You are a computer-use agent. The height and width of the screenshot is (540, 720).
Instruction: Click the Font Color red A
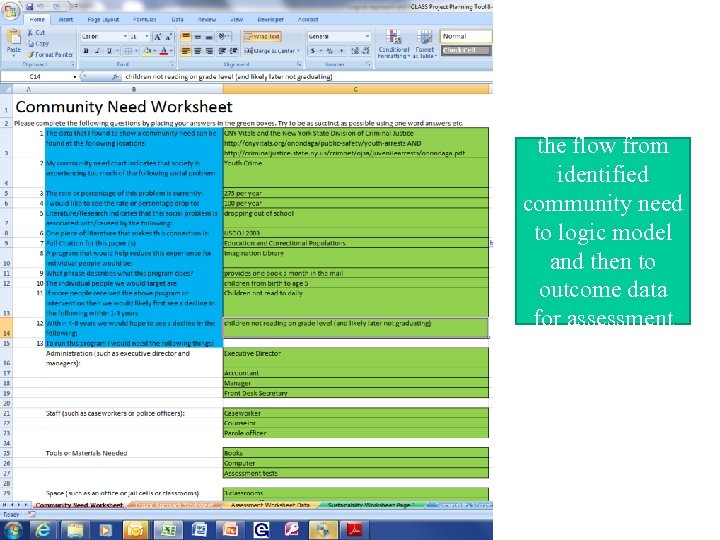click(x=164, y=51)
